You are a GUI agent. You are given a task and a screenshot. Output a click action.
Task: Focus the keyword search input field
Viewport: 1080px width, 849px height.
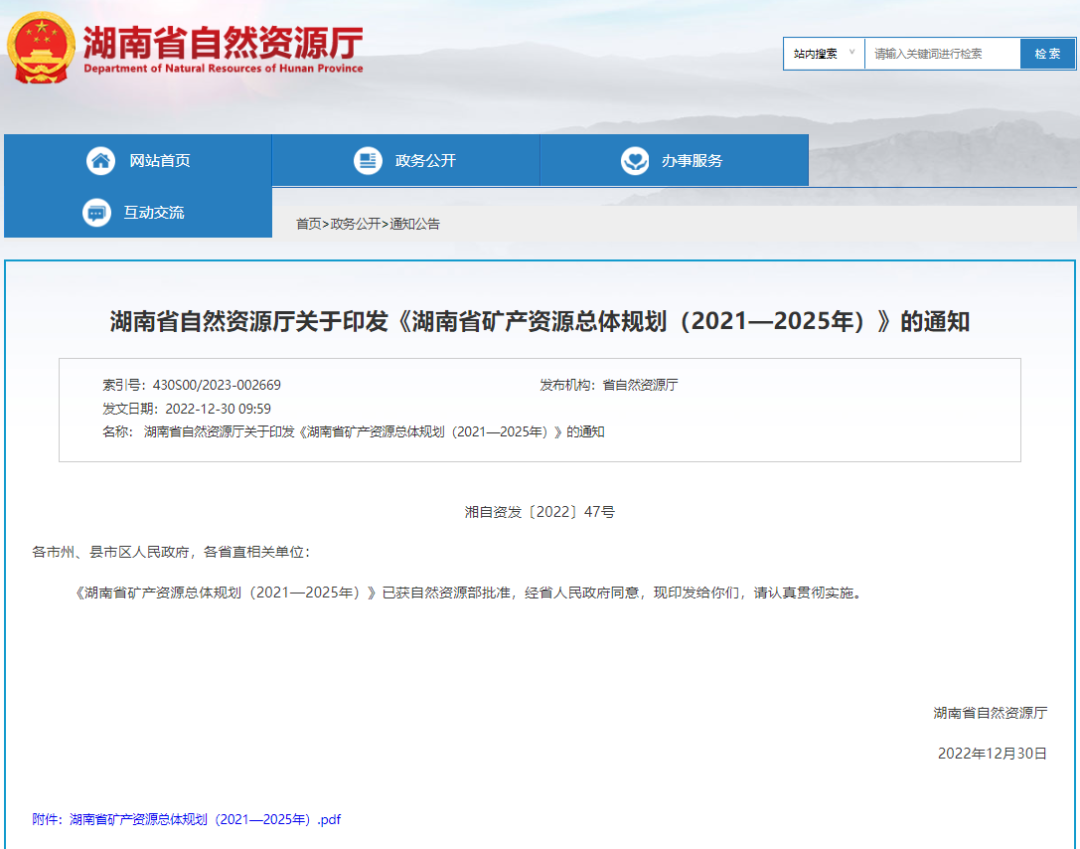click(942, 54)
